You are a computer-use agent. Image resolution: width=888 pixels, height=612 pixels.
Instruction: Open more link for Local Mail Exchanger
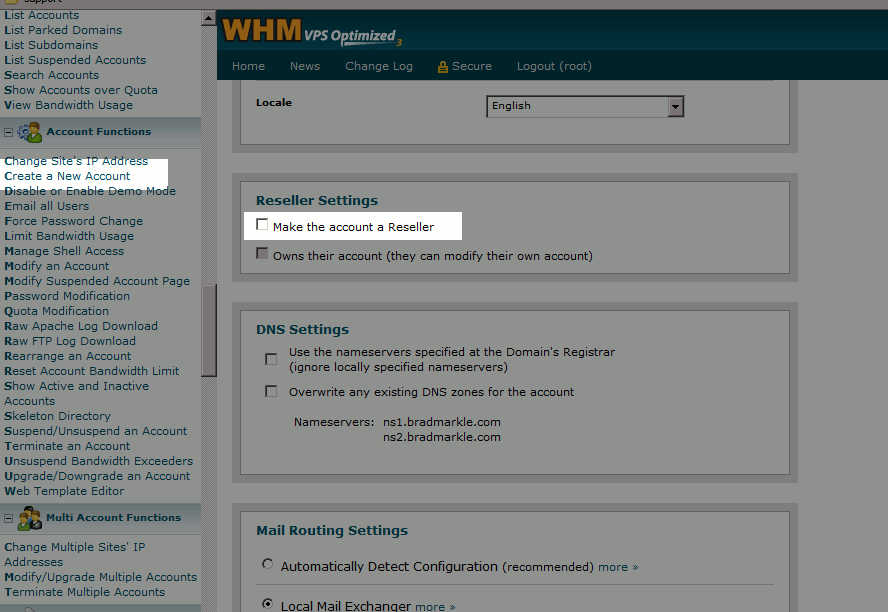pos(435,607)
